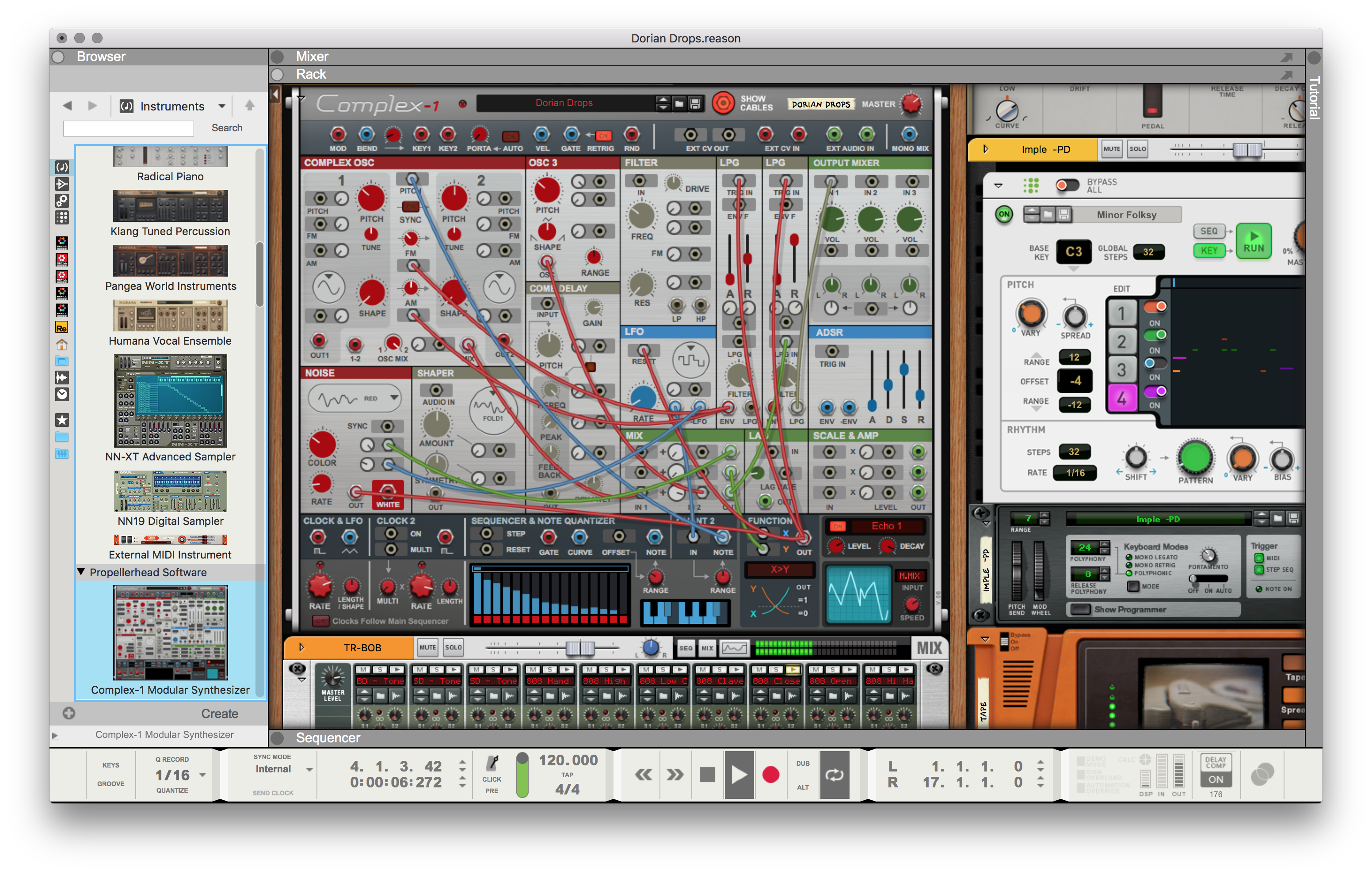Screen dimensions: 1372x874
Task: Mute the TR-BOB device
Action: (x=427, y=647)
